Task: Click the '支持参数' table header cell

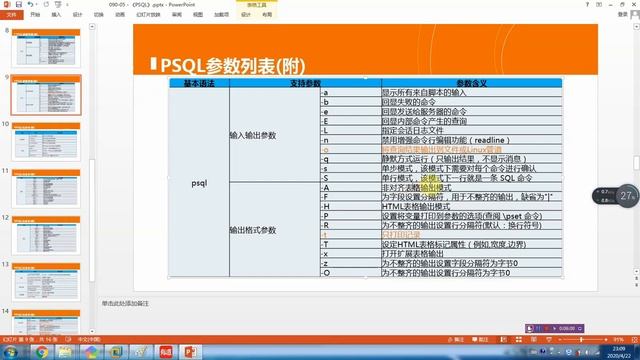Action: [x=305, y=83]
